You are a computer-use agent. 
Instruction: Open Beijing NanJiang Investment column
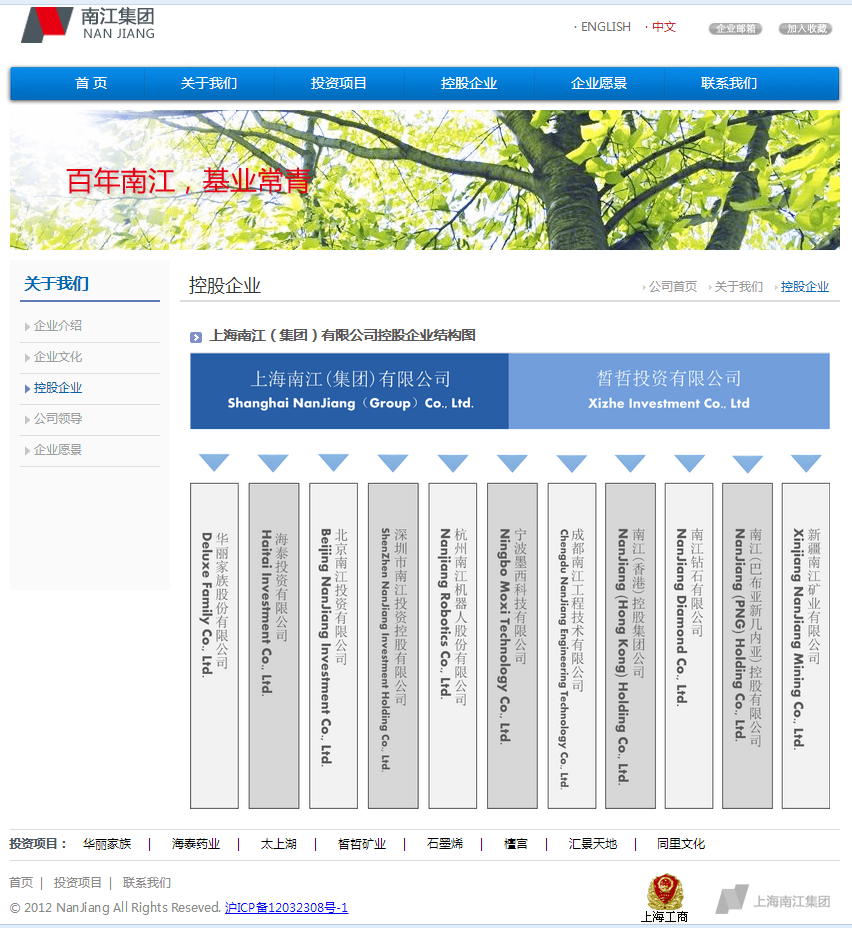334,646
